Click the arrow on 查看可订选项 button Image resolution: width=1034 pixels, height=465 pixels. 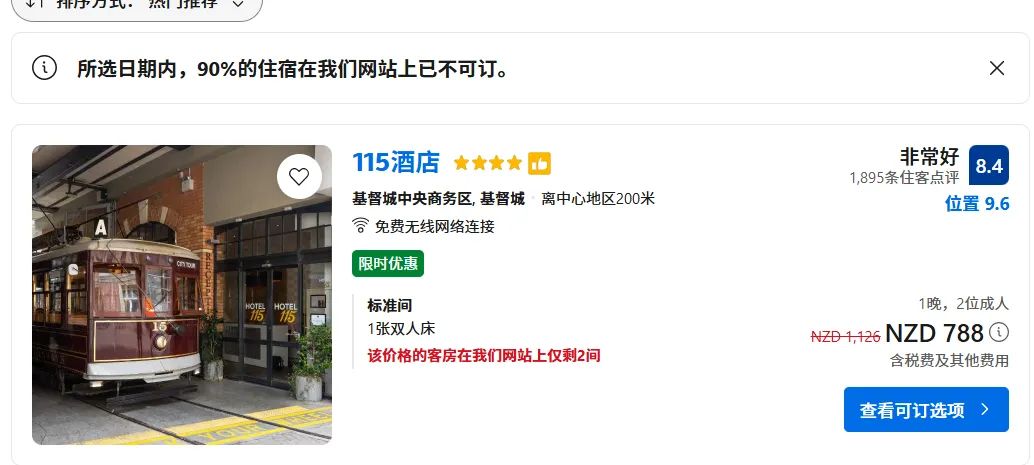point(985,410)
